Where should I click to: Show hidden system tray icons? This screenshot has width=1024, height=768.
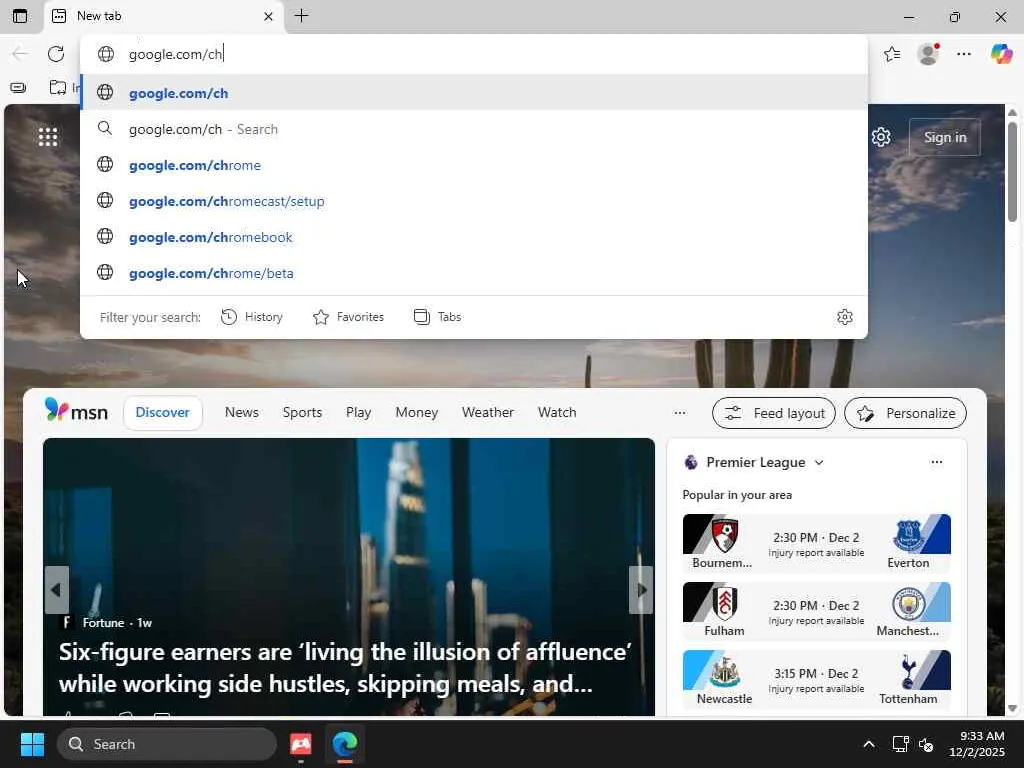(869, 744)
